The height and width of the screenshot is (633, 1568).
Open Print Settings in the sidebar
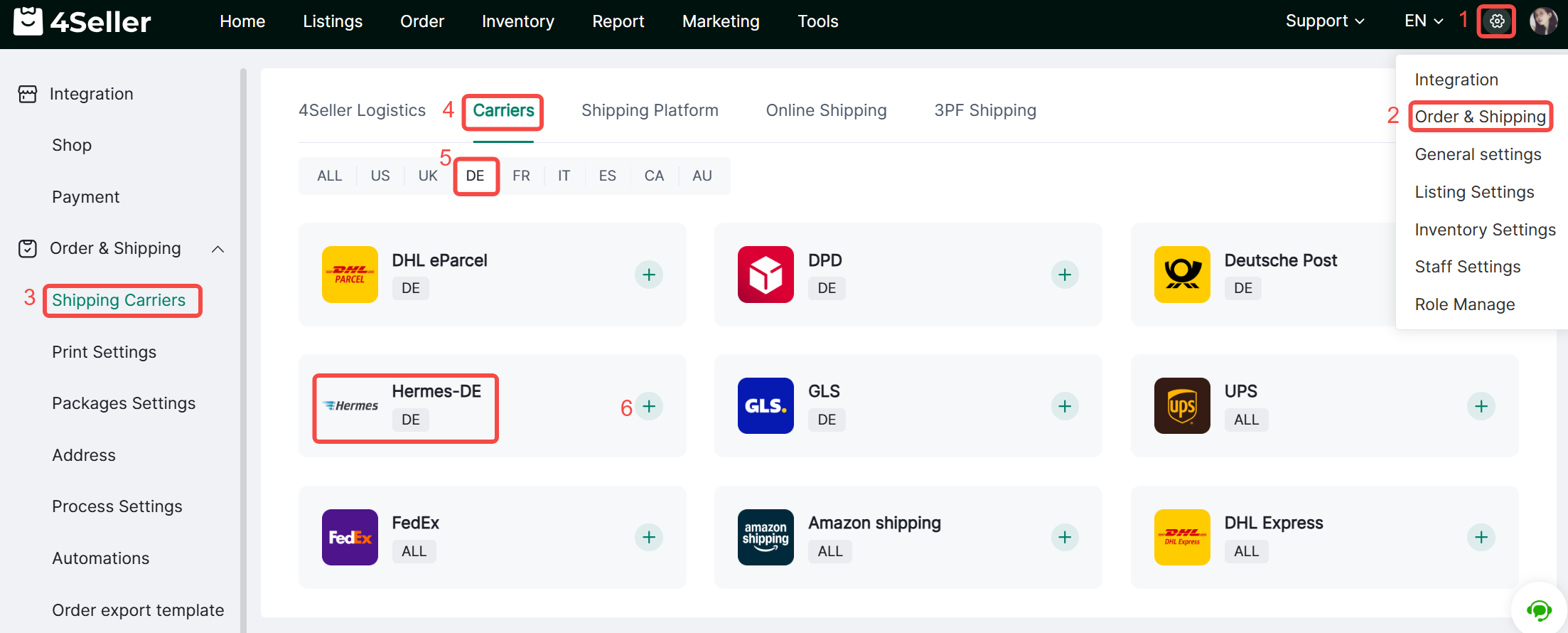(x=104, y=352)
